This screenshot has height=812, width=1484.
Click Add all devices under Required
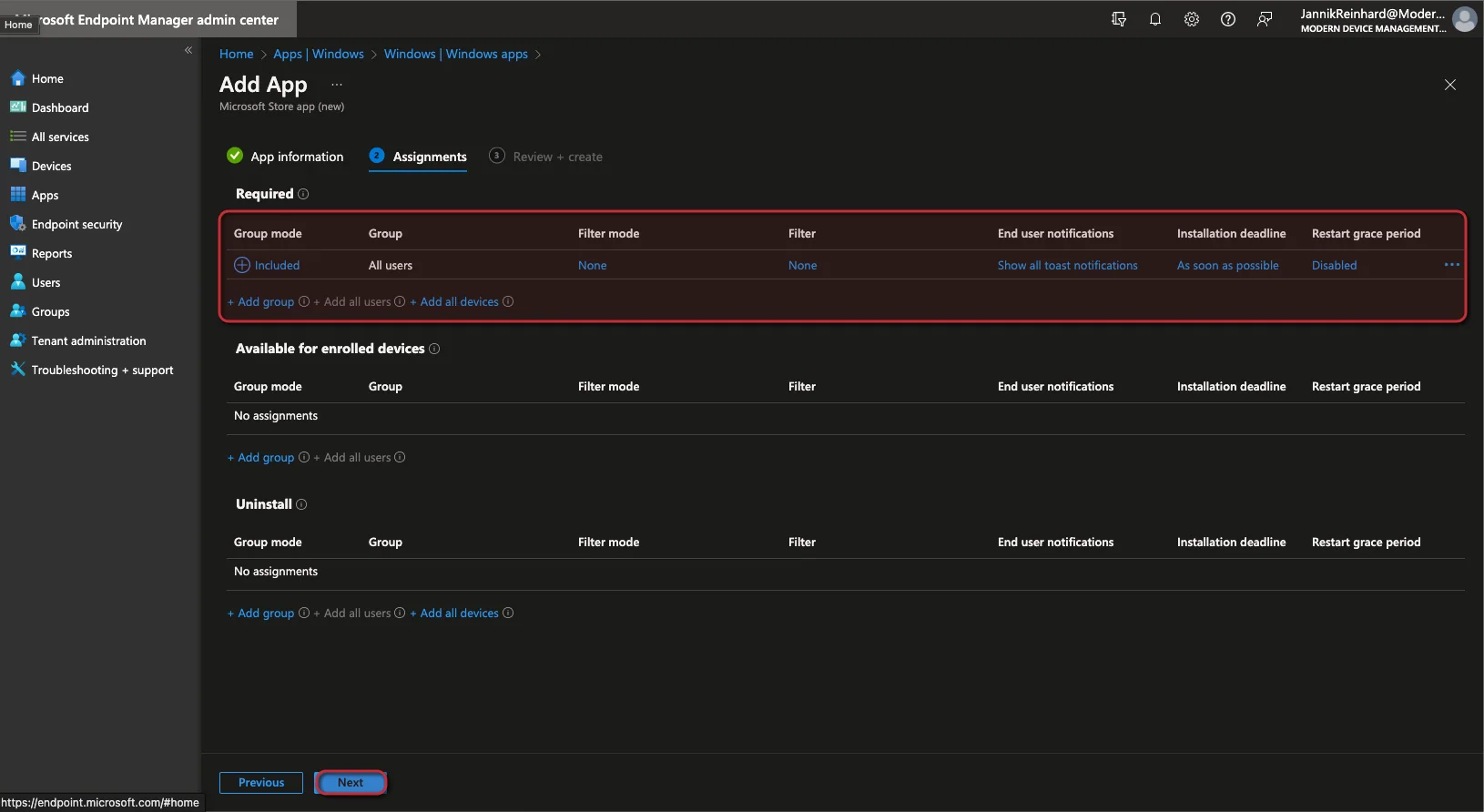pyautogui.click(x=454, y=301)
